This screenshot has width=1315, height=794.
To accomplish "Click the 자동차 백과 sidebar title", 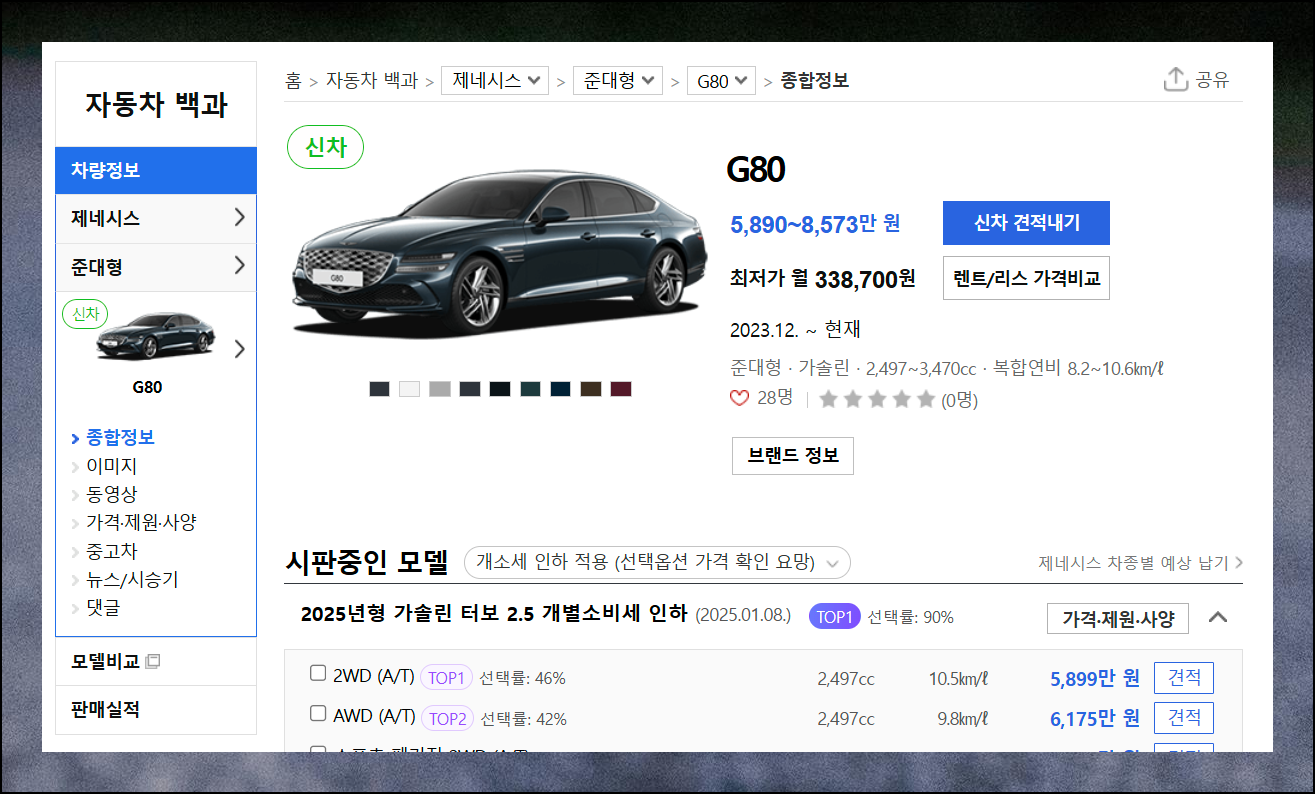I will click(x=156, y=104).
